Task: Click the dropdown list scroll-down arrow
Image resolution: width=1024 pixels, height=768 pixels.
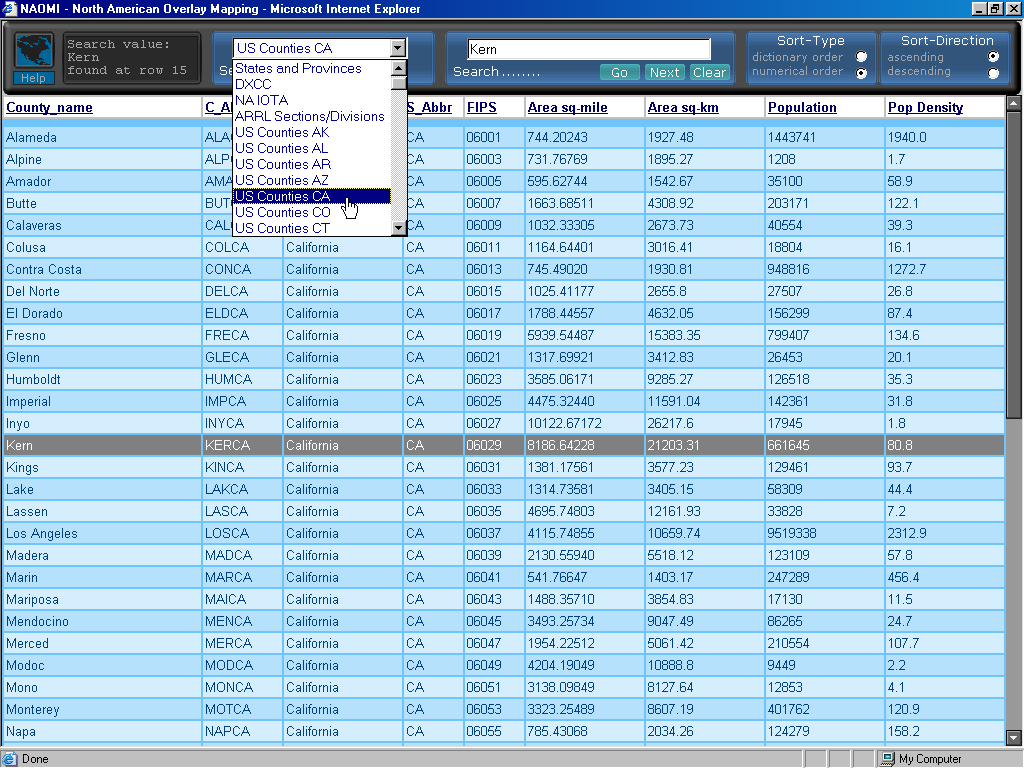Action: pos(399,229)
